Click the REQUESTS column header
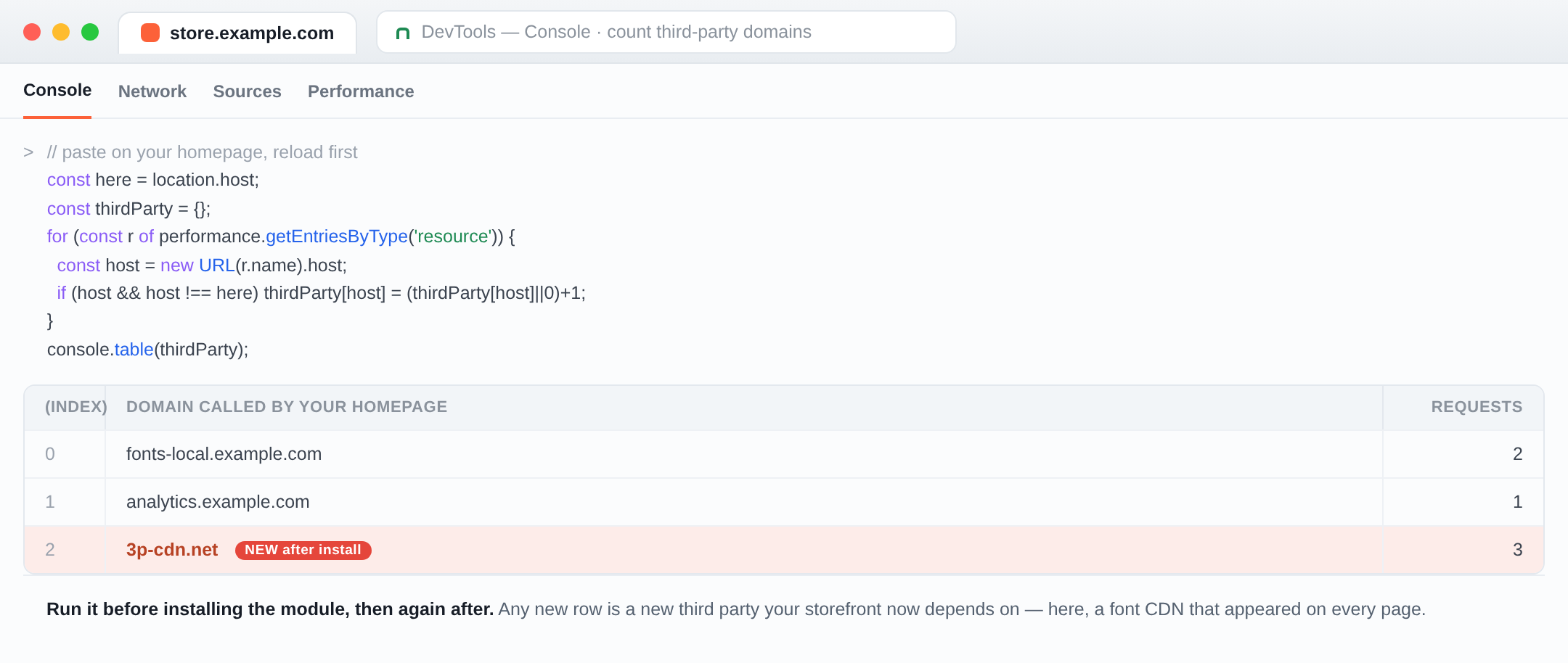 tap(1477, 407)
